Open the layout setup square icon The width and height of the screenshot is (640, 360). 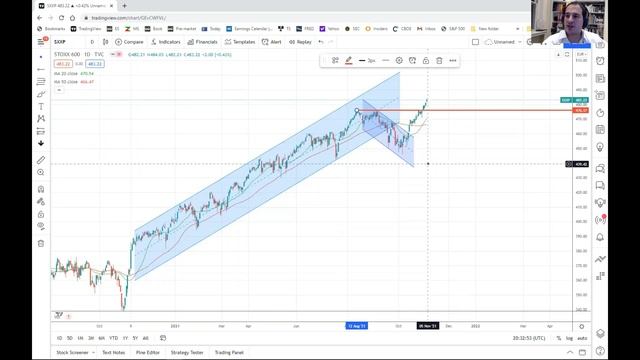coord(475,42)
